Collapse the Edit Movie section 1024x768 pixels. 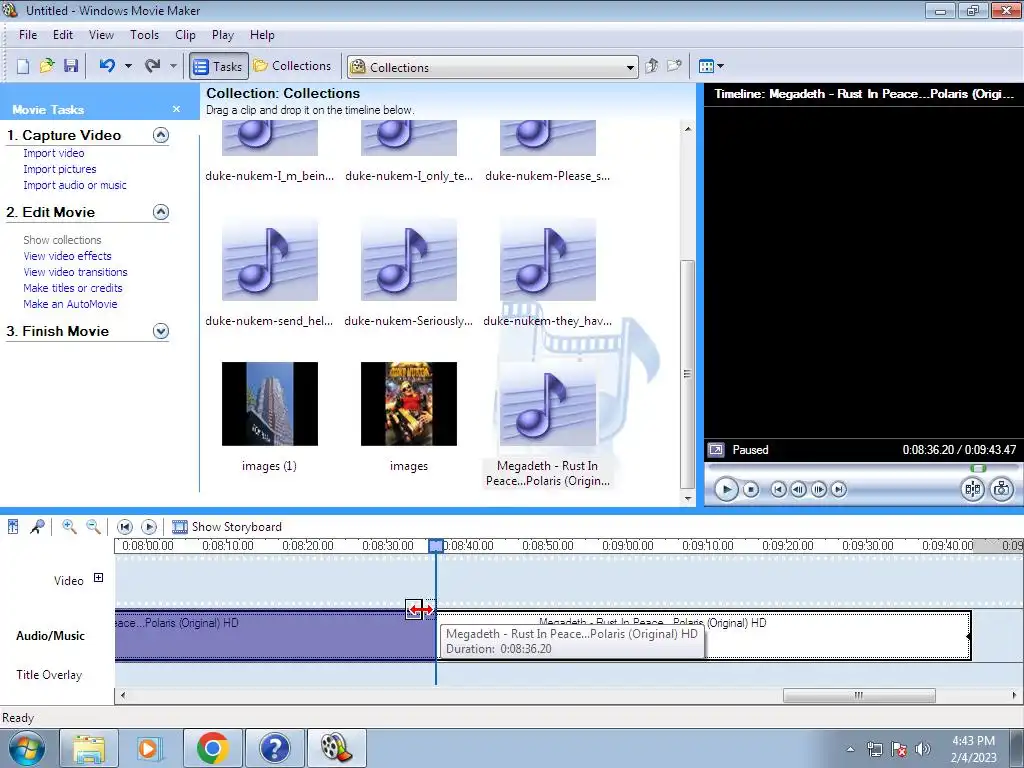pos(161,212)
